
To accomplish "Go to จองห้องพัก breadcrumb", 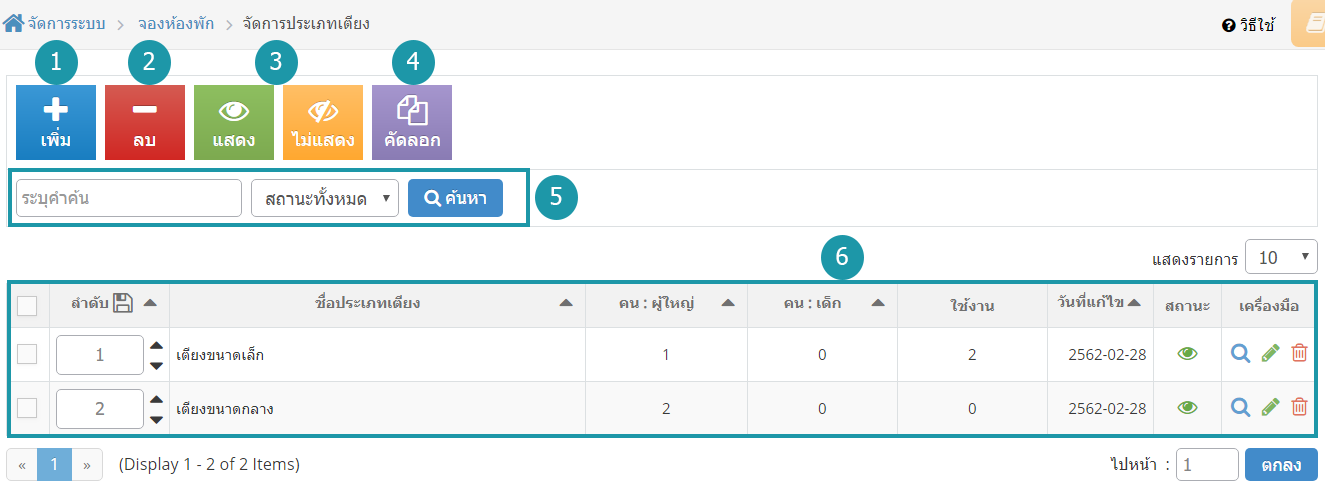I will [176, 22].
